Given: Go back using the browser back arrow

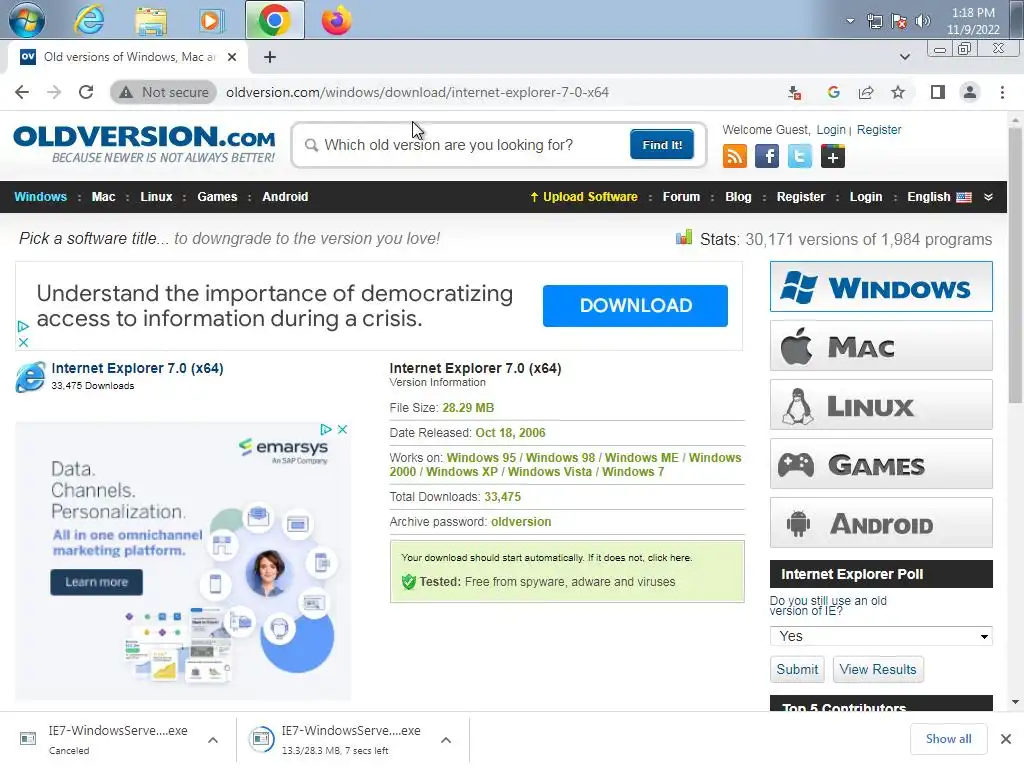Looking at the screenshot, I should coord(22,92).
